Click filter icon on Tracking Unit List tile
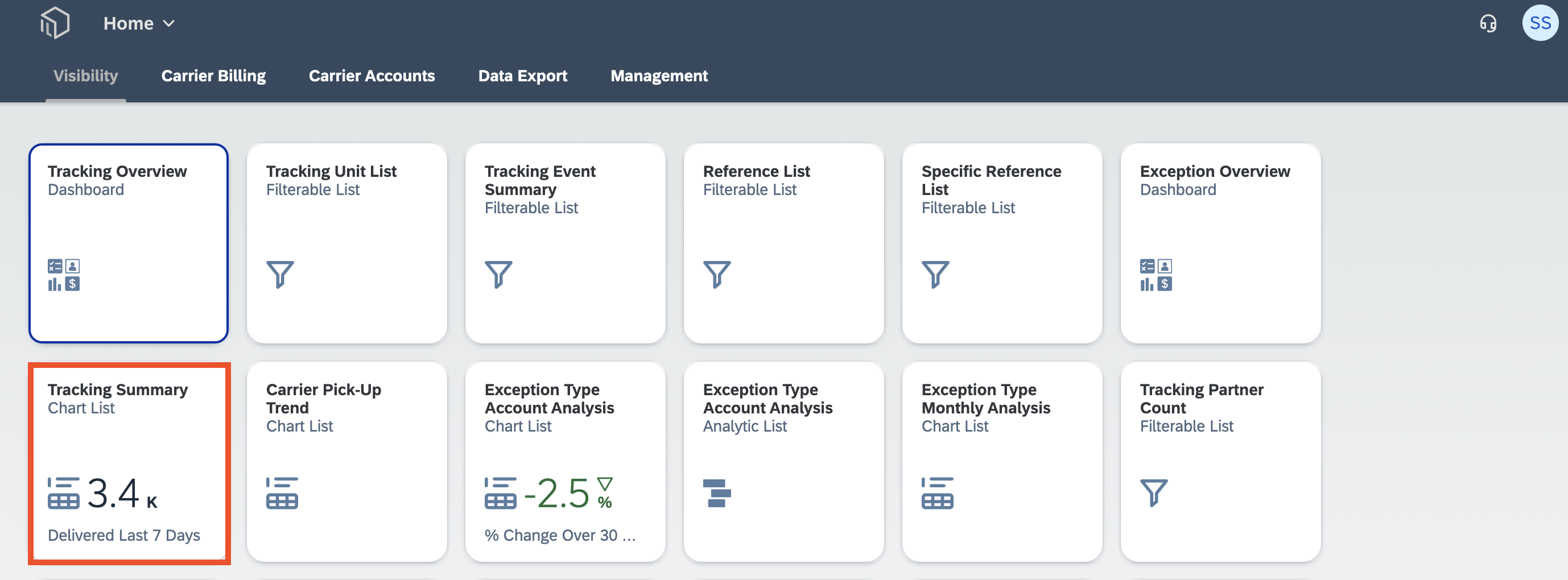 (280, 275)
